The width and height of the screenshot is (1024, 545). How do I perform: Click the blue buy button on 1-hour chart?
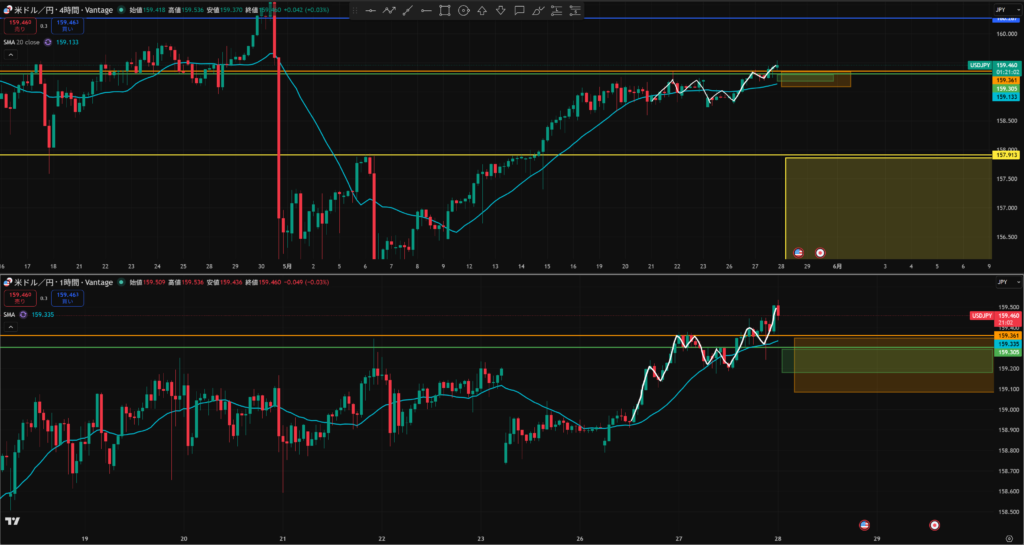(x=67, y=298)
